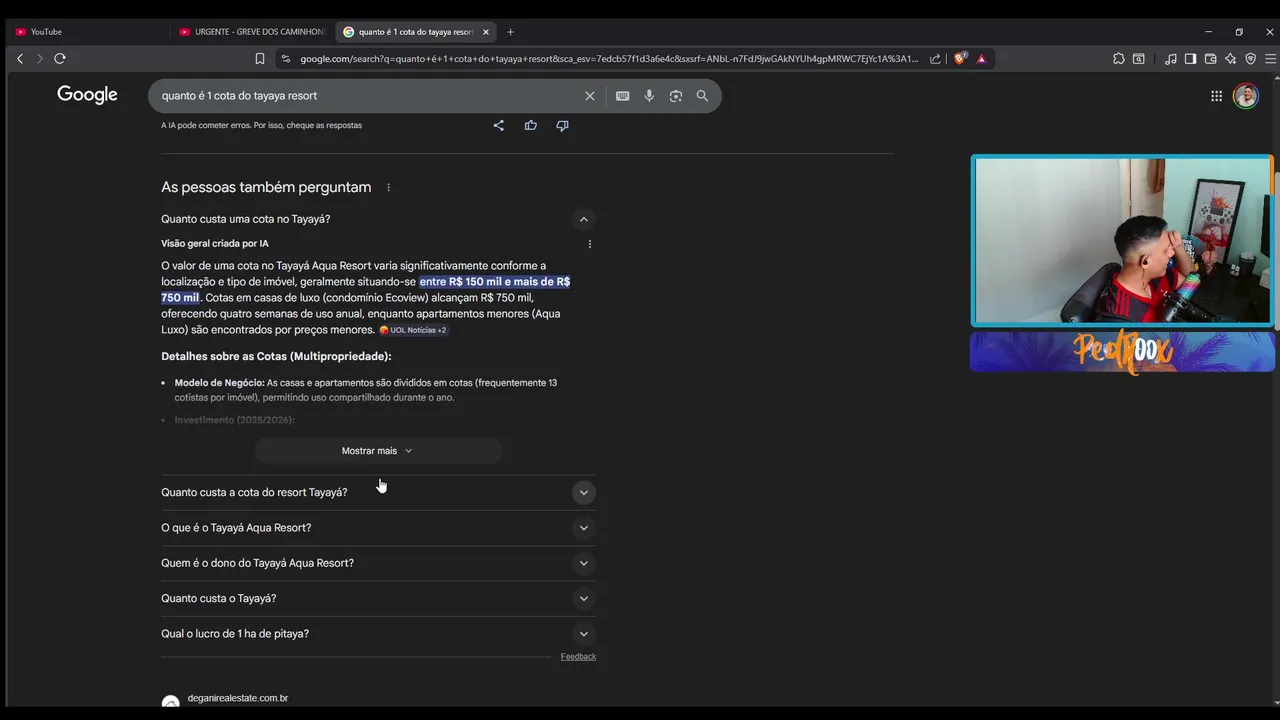Open the deganirealestate.com.br result

pyautogui.click(x=238, y=698)
